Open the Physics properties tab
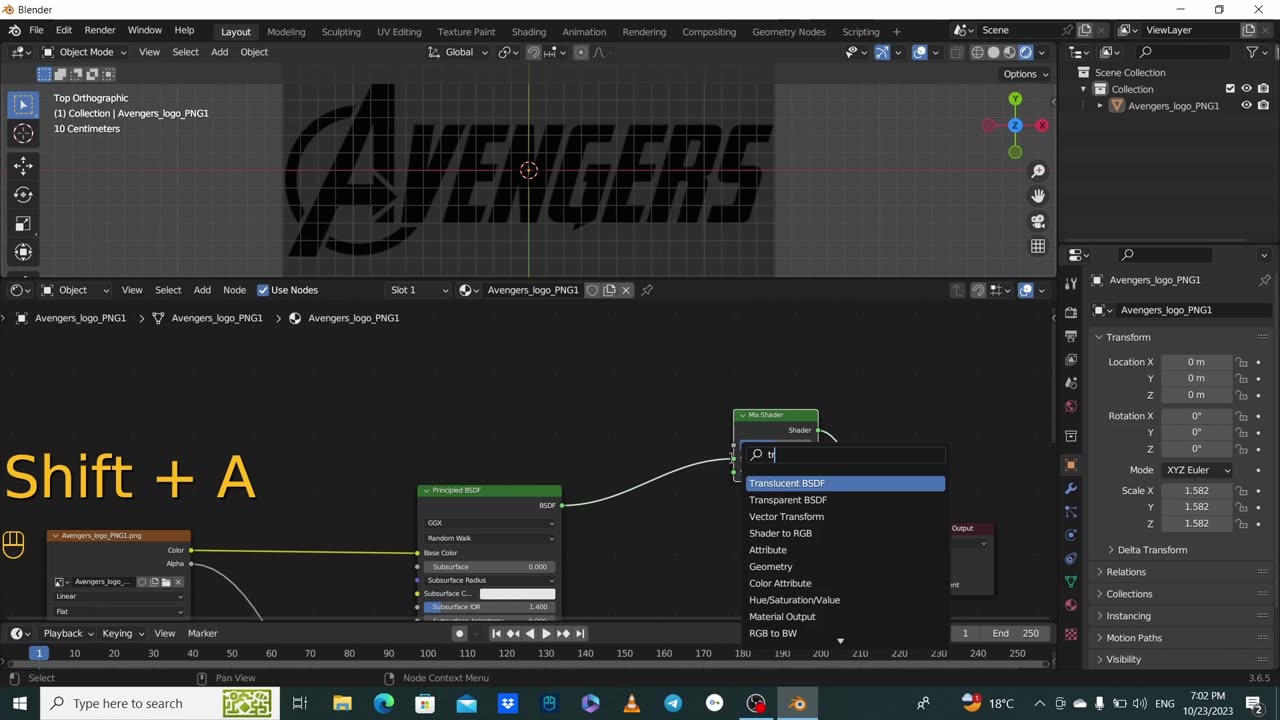The width and height of the screenshot is (1280, 720). point(1071,535)
